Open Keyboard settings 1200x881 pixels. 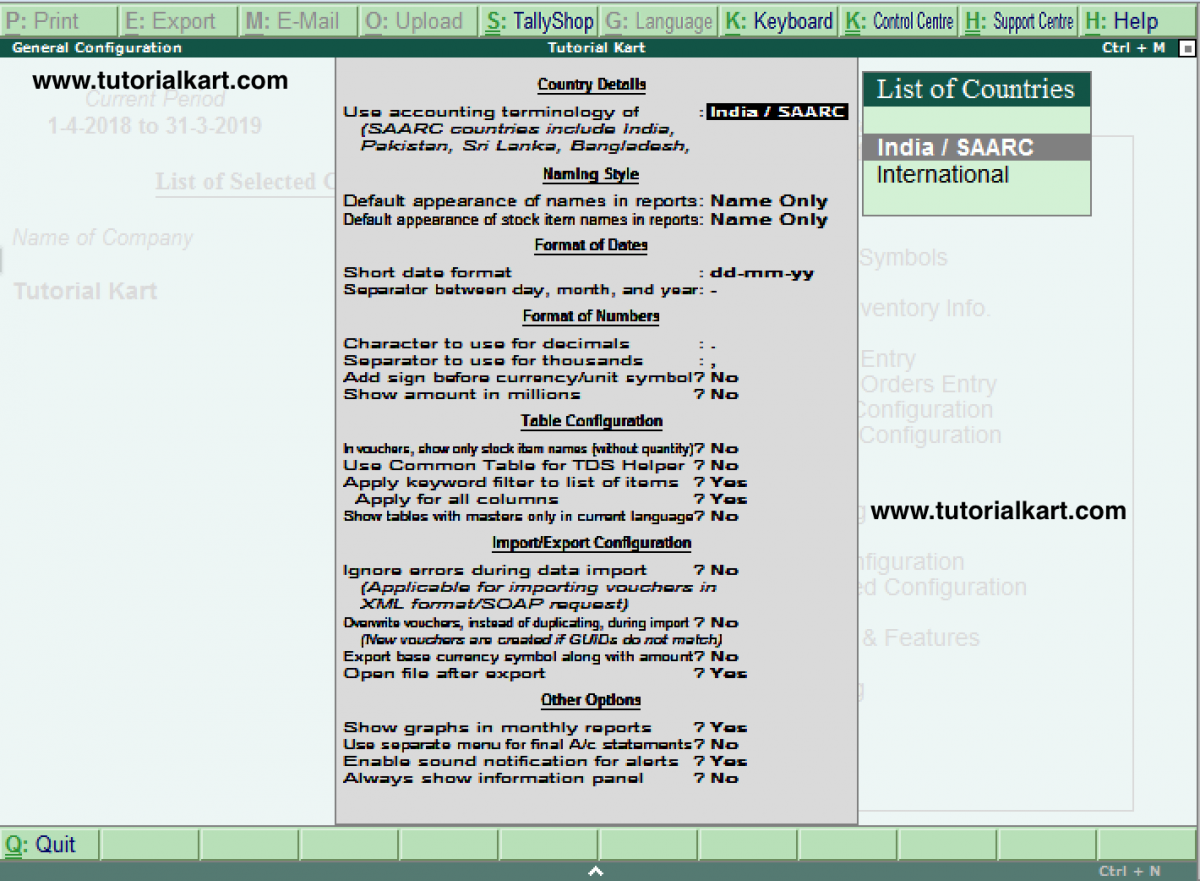click(x=778, y=20)
